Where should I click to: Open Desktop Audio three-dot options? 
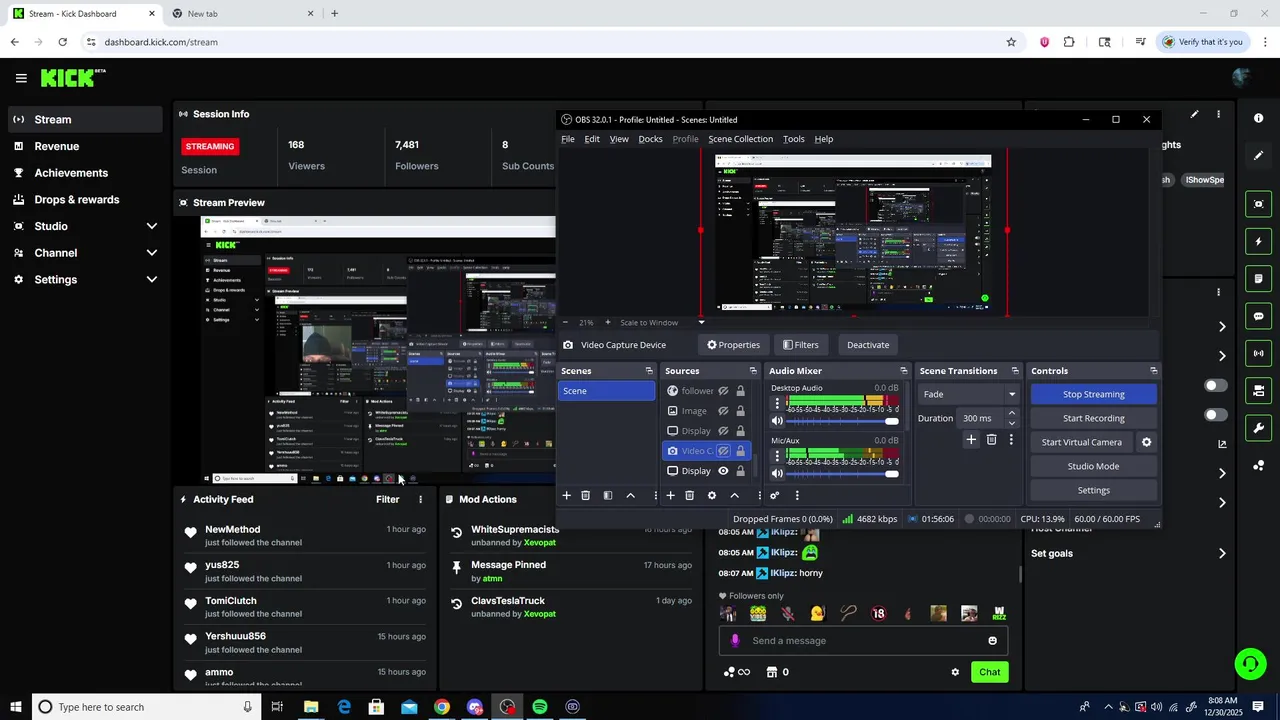click(777, 403)
